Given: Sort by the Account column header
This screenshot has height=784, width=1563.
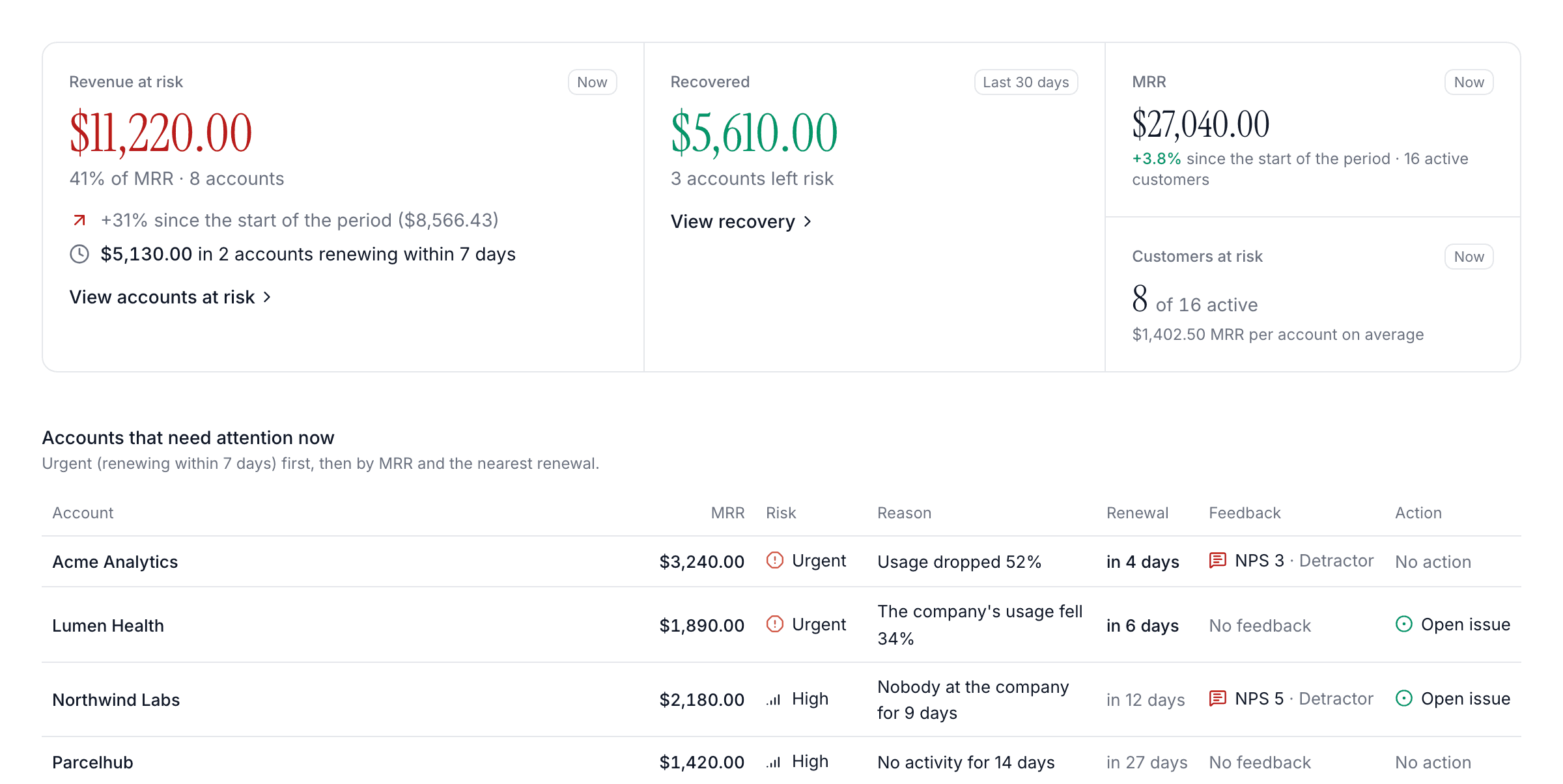Looking at the screenshot, I should tap(83, 513).
